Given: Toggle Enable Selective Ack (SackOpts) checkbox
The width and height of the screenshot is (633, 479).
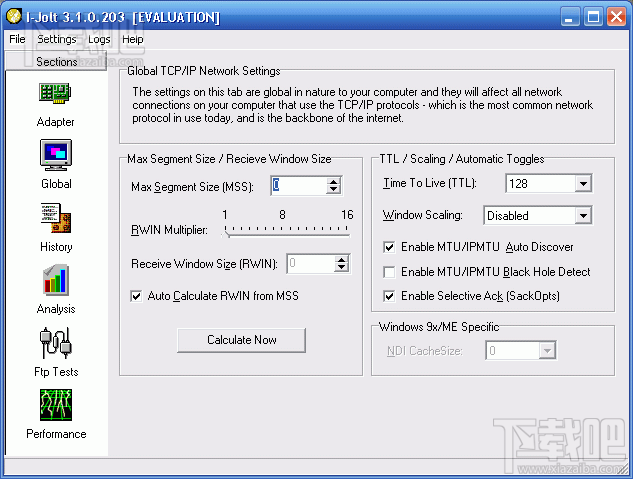Looking at the screenshot, I should (x=389, y=296).
